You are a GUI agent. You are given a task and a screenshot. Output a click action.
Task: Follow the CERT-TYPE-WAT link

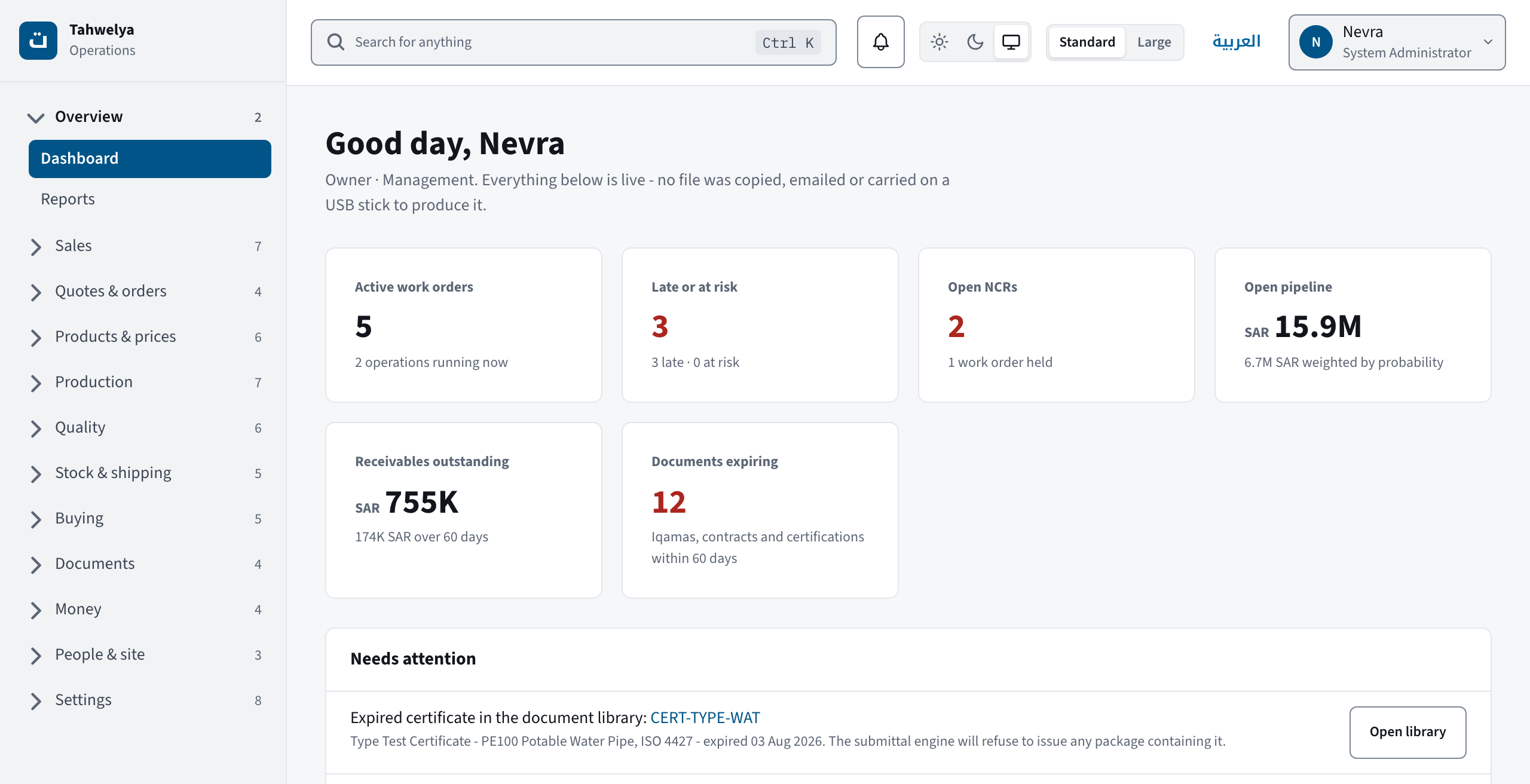point(705,718)
